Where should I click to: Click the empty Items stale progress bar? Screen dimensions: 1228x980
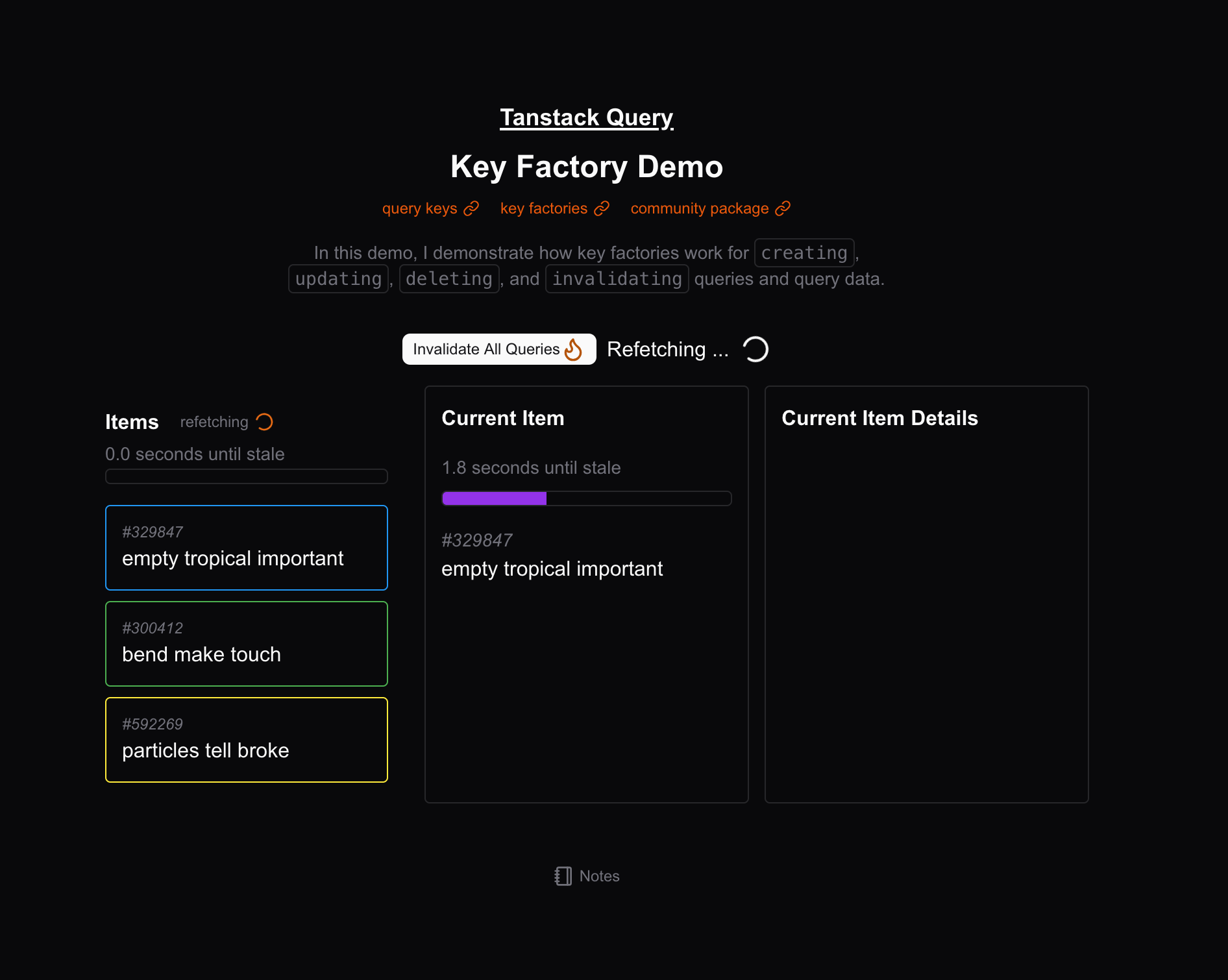tap(246, 476)
